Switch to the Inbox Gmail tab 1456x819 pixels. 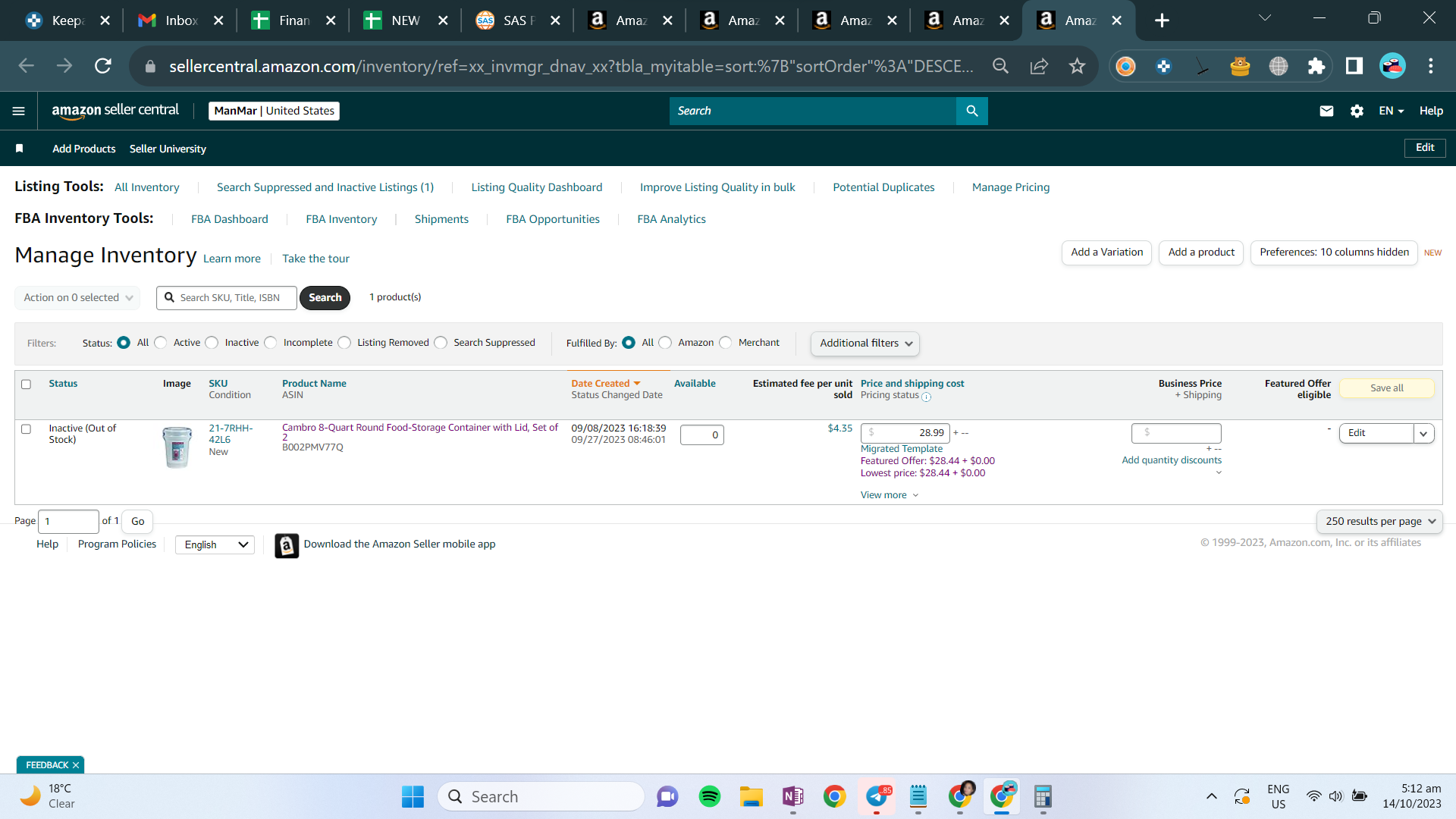[181, 20]
